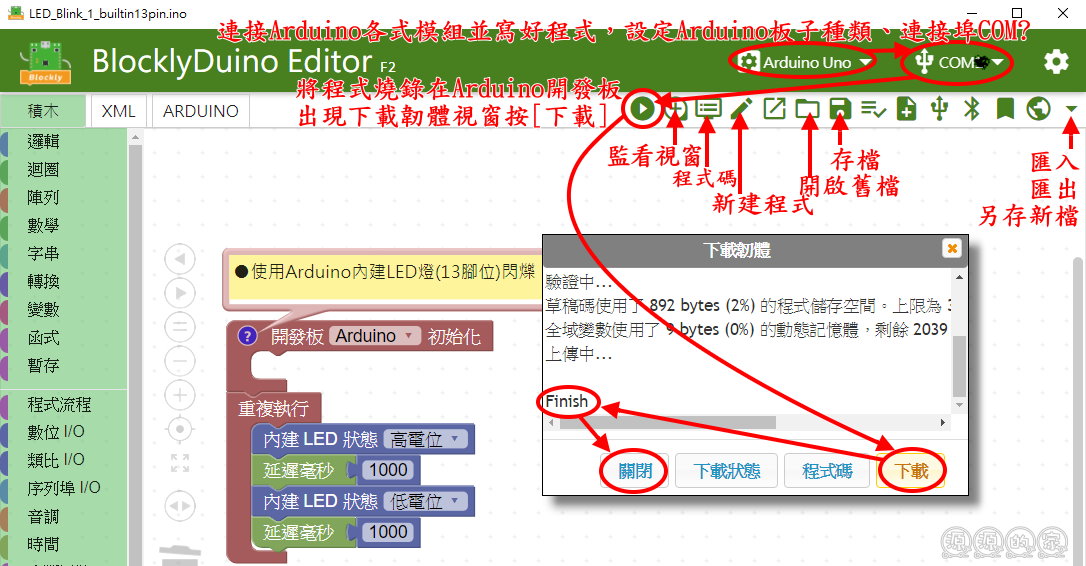Viewport: 1086px width, 566px height.
Task: Click the right-arrow workspace control circle
Action: (180, 292)
